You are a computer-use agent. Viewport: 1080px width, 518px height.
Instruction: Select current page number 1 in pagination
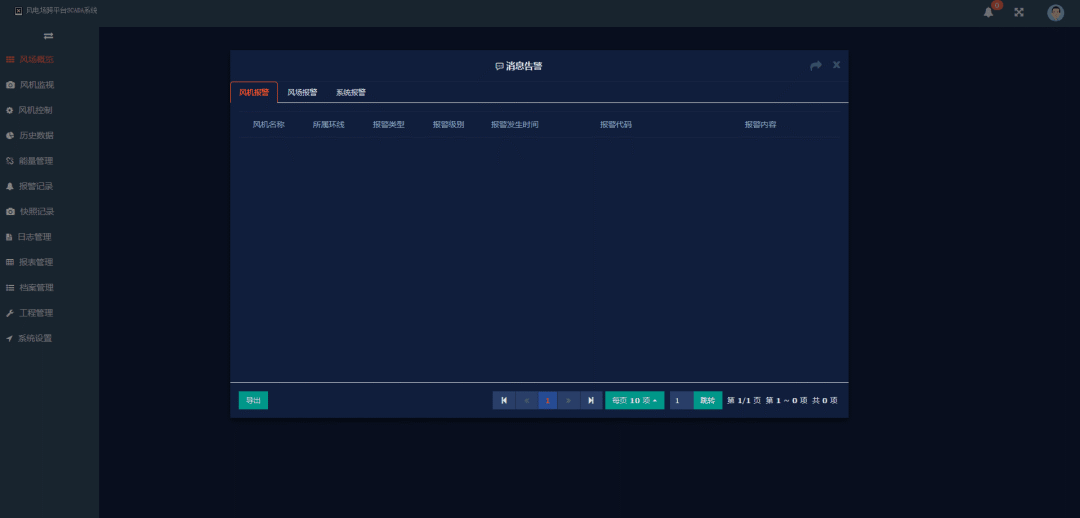click(548, 400)
